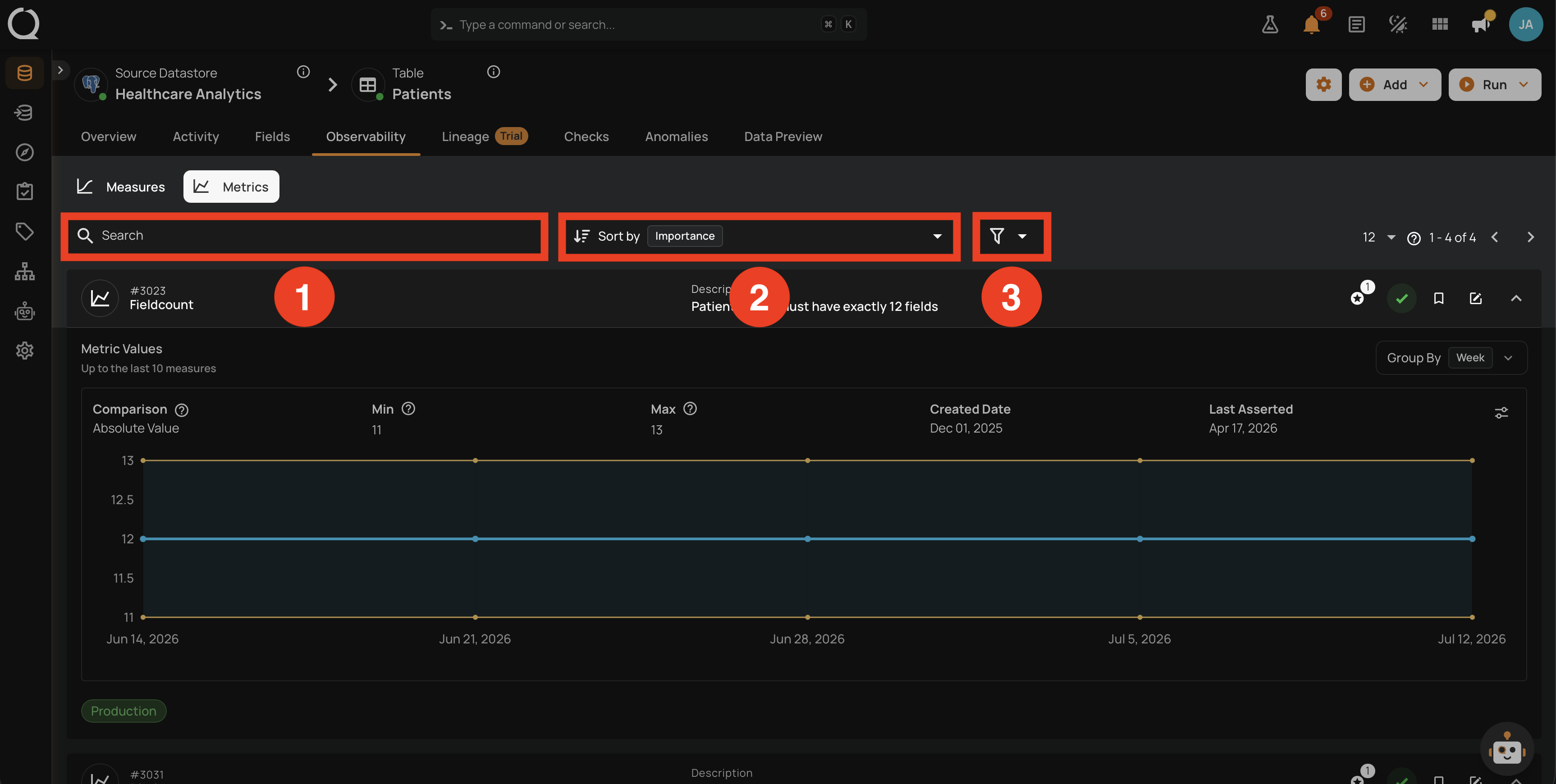The image size is (1556, 784).
Task: Click the Jun 21 point on the blue line
Action: [x=476, y=539]
